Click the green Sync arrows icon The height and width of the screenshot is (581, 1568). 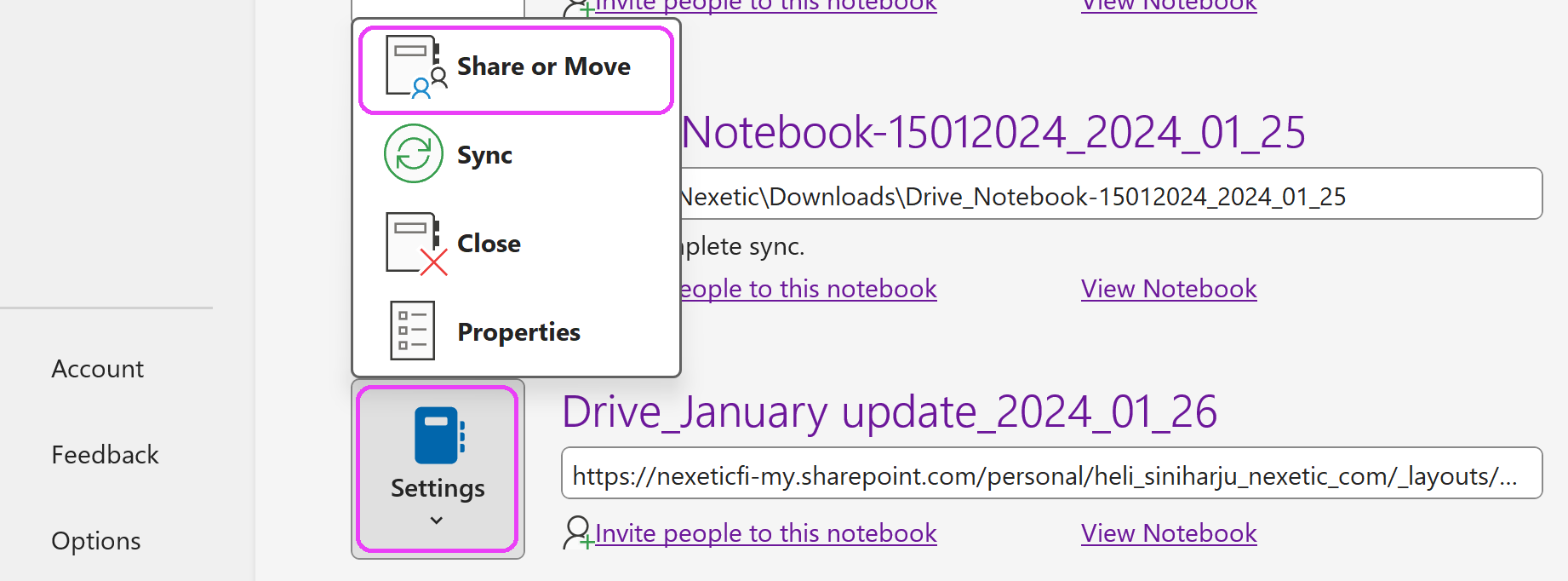(x=414, y=154)
